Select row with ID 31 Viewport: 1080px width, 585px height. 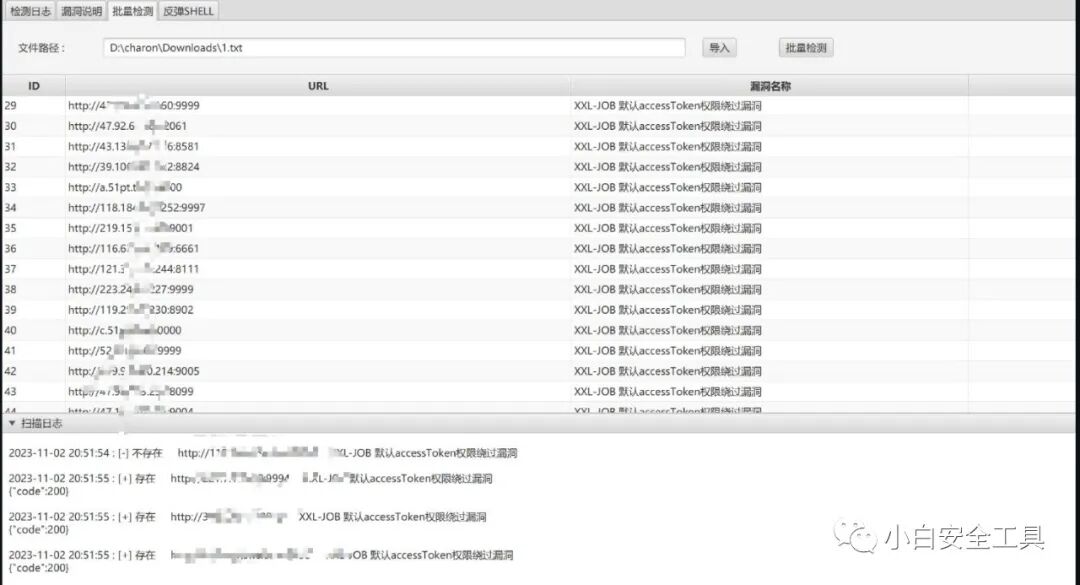[x=539, y=146]
